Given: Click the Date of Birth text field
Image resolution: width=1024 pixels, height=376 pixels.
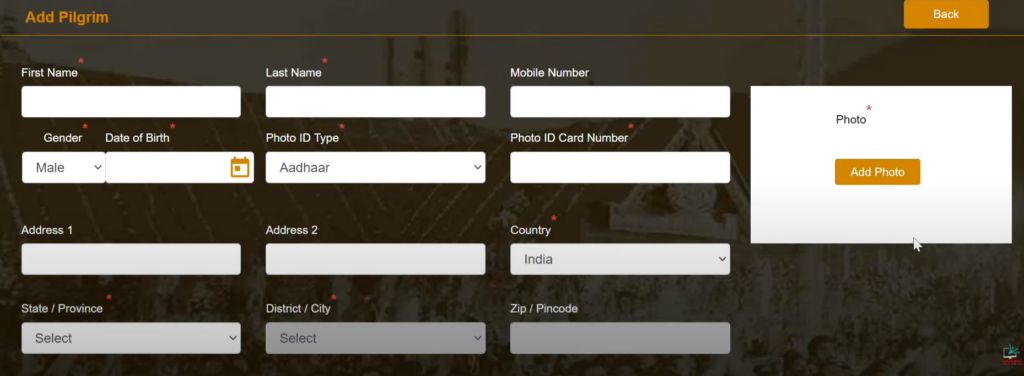Looking at the screenshot, I should [x=167, y=168].
